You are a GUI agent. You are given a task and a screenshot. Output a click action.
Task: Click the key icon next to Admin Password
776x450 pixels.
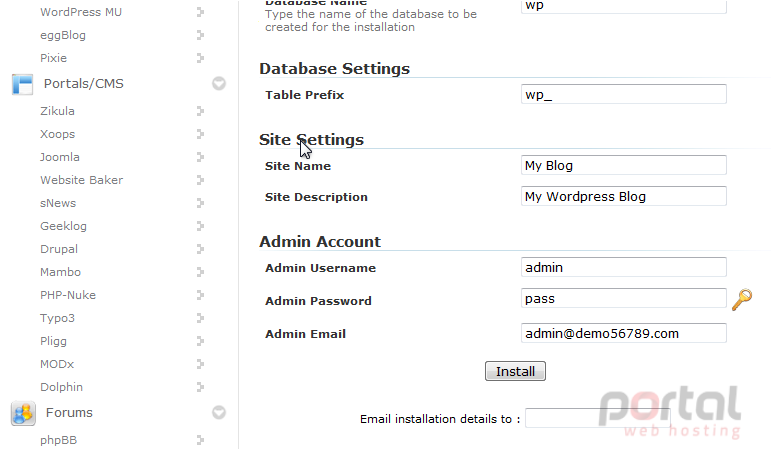[x=742, y=300]
